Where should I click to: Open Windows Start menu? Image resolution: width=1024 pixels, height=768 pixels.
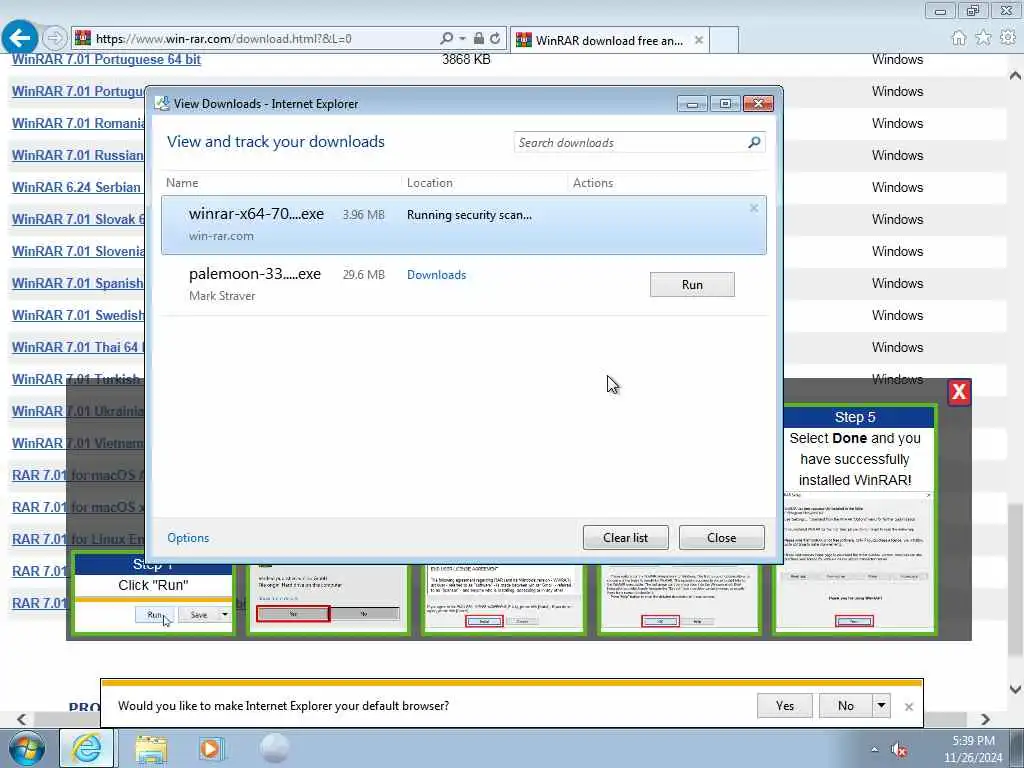pyautogui.click(x=27, y=748)
